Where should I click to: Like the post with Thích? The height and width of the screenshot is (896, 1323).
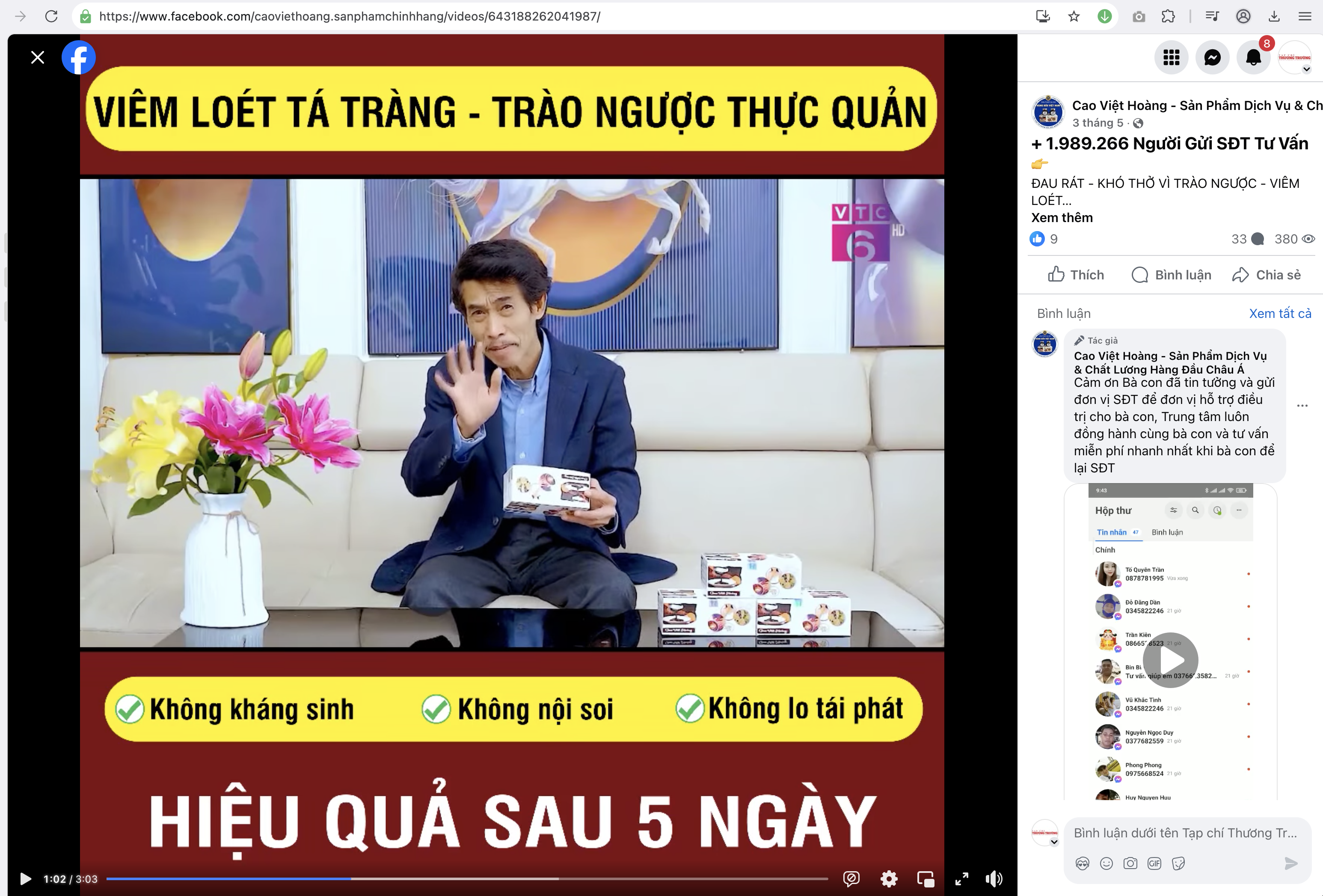[1076, 275]
